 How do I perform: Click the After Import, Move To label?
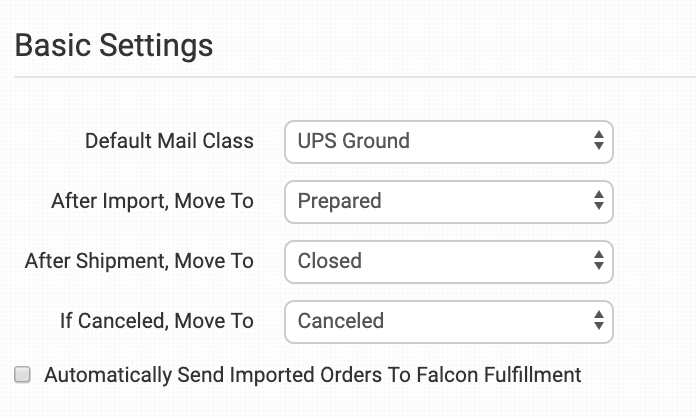(152, 201)
